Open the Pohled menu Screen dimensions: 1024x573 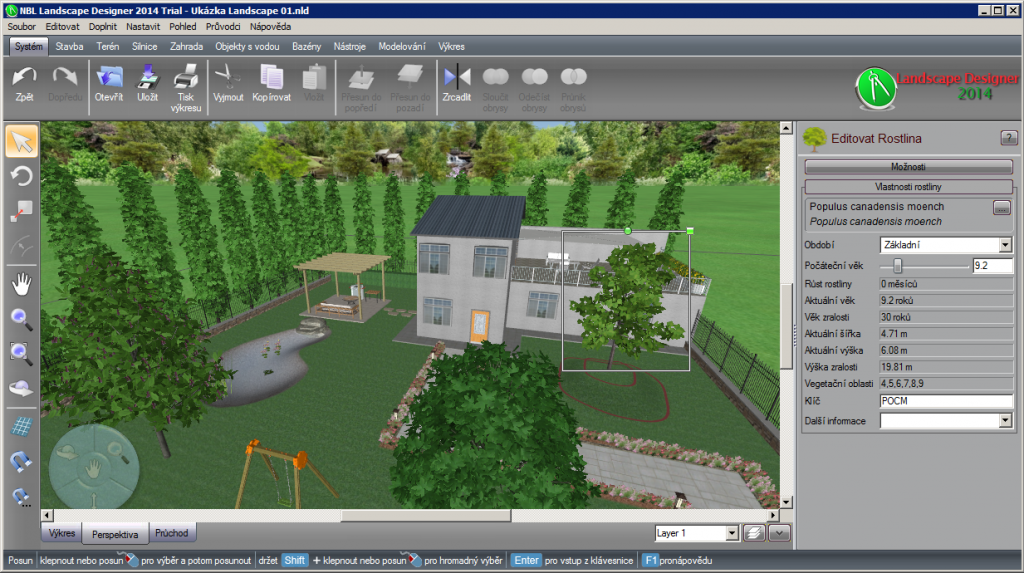pyautogui.click(x=183, y=27)
